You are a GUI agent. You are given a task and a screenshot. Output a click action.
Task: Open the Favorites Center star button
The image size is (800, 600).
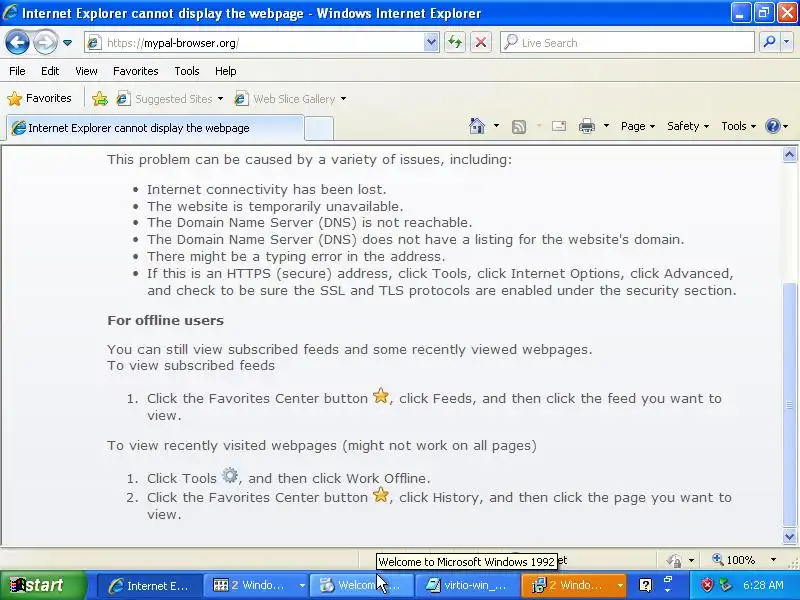point(39,98)
